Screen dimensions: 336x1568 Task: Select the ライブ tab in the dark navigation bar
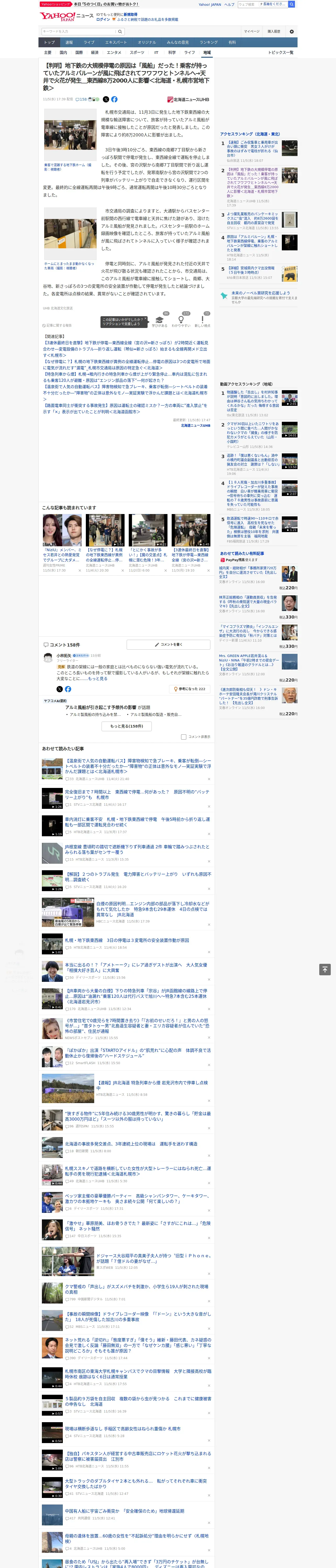pyautogui.click(x=89, y=43)
